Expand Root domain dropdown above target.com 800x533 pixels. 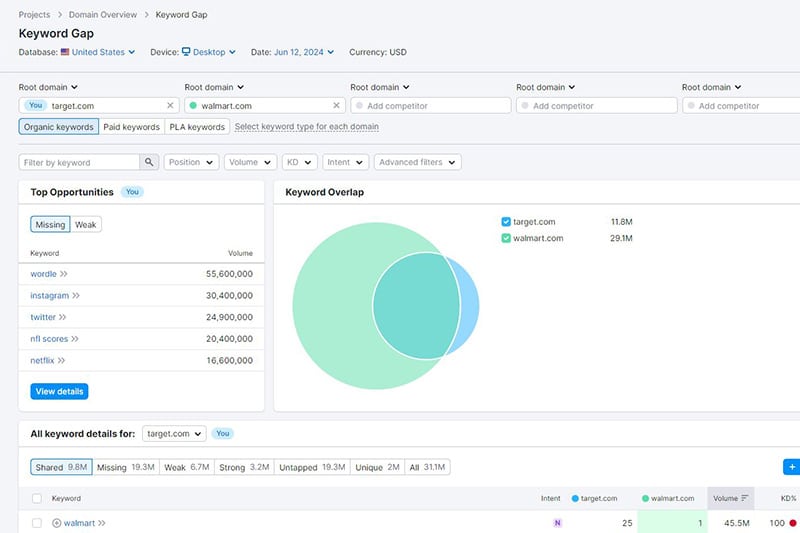click(48, 87)
